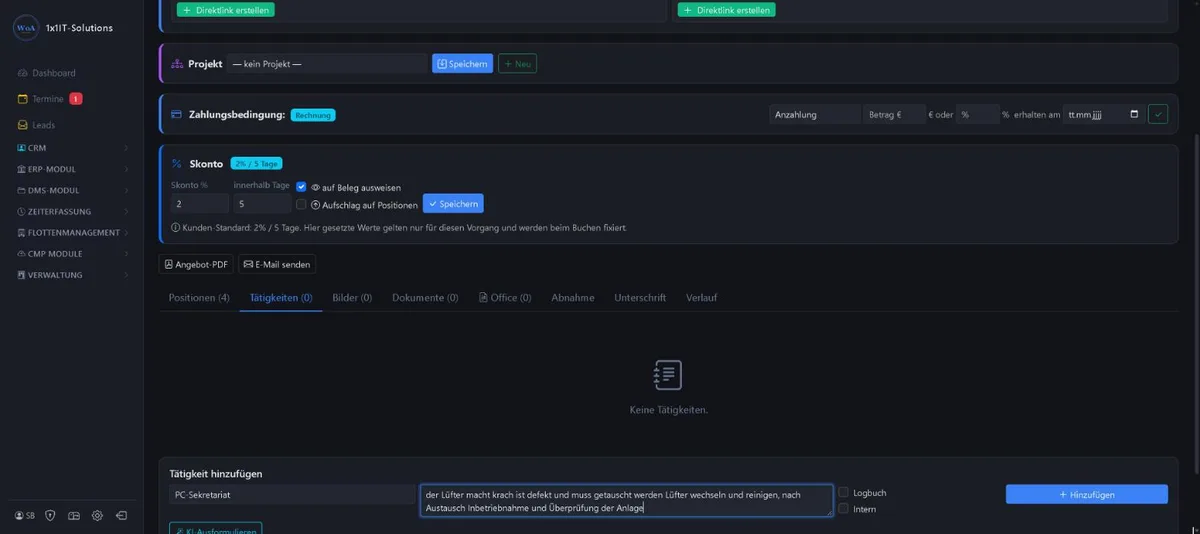Expand the ZEITERFASSUNG sidebar section
The height and width of the screenshot is (534, 1200).
pos(71,211)
